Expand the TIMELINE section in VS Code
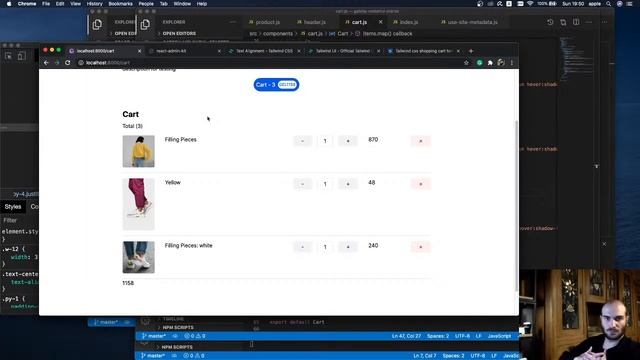Screen dimensions: 640x360 tap(171, 319)
